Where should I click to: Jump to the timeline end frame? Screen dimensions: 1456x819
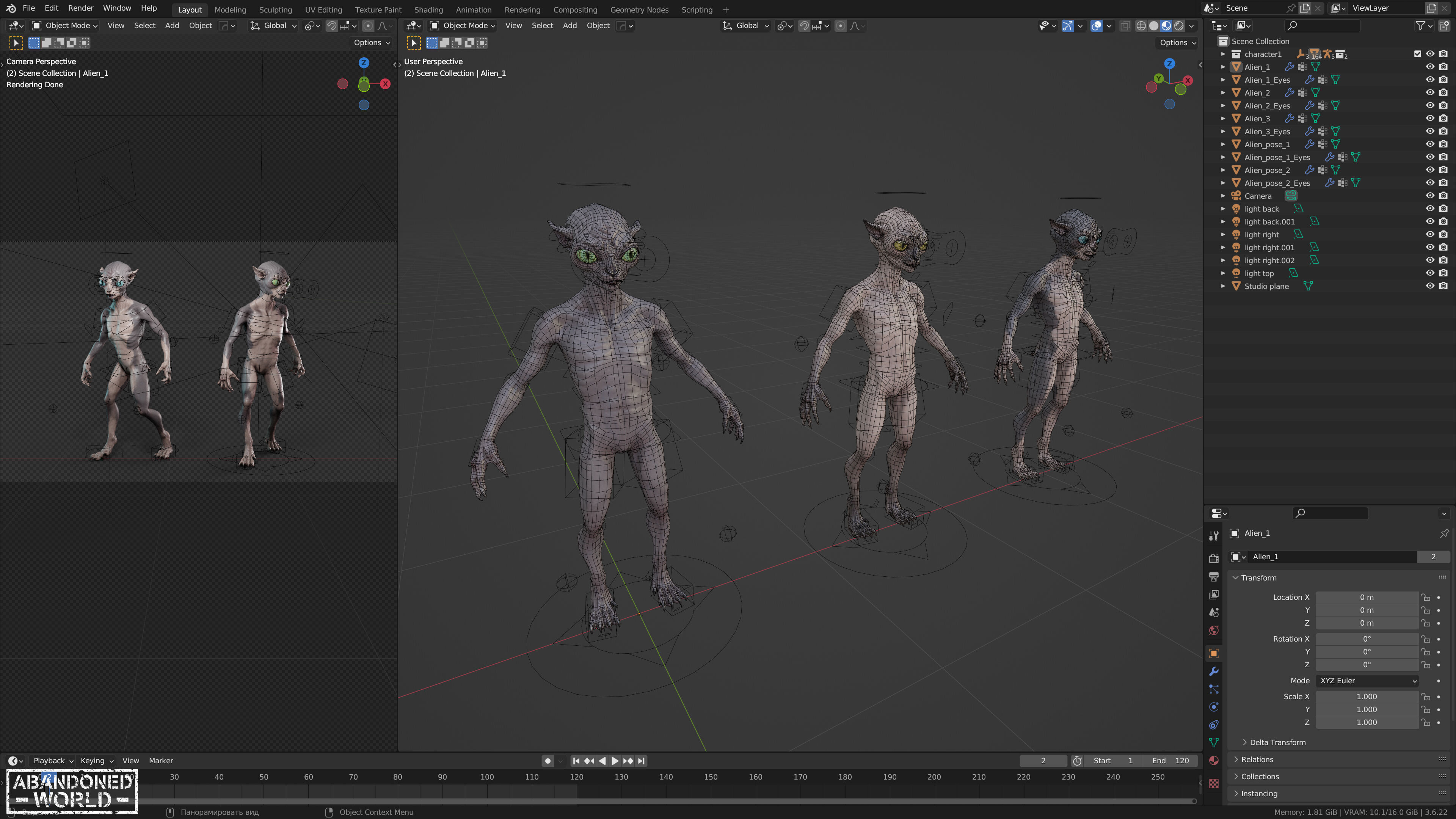pyautogui.click(x=641, y=761)
